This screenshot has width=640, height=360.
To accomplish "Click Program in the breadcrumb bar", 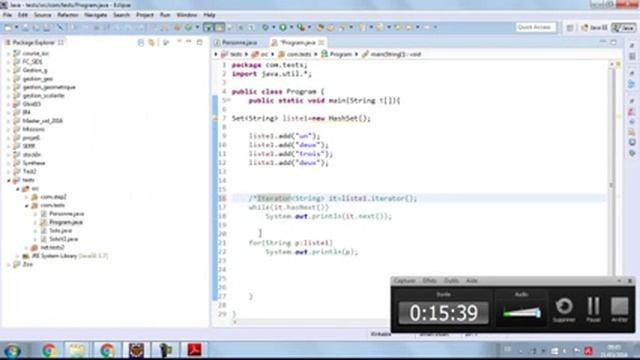I will [340, 54].
